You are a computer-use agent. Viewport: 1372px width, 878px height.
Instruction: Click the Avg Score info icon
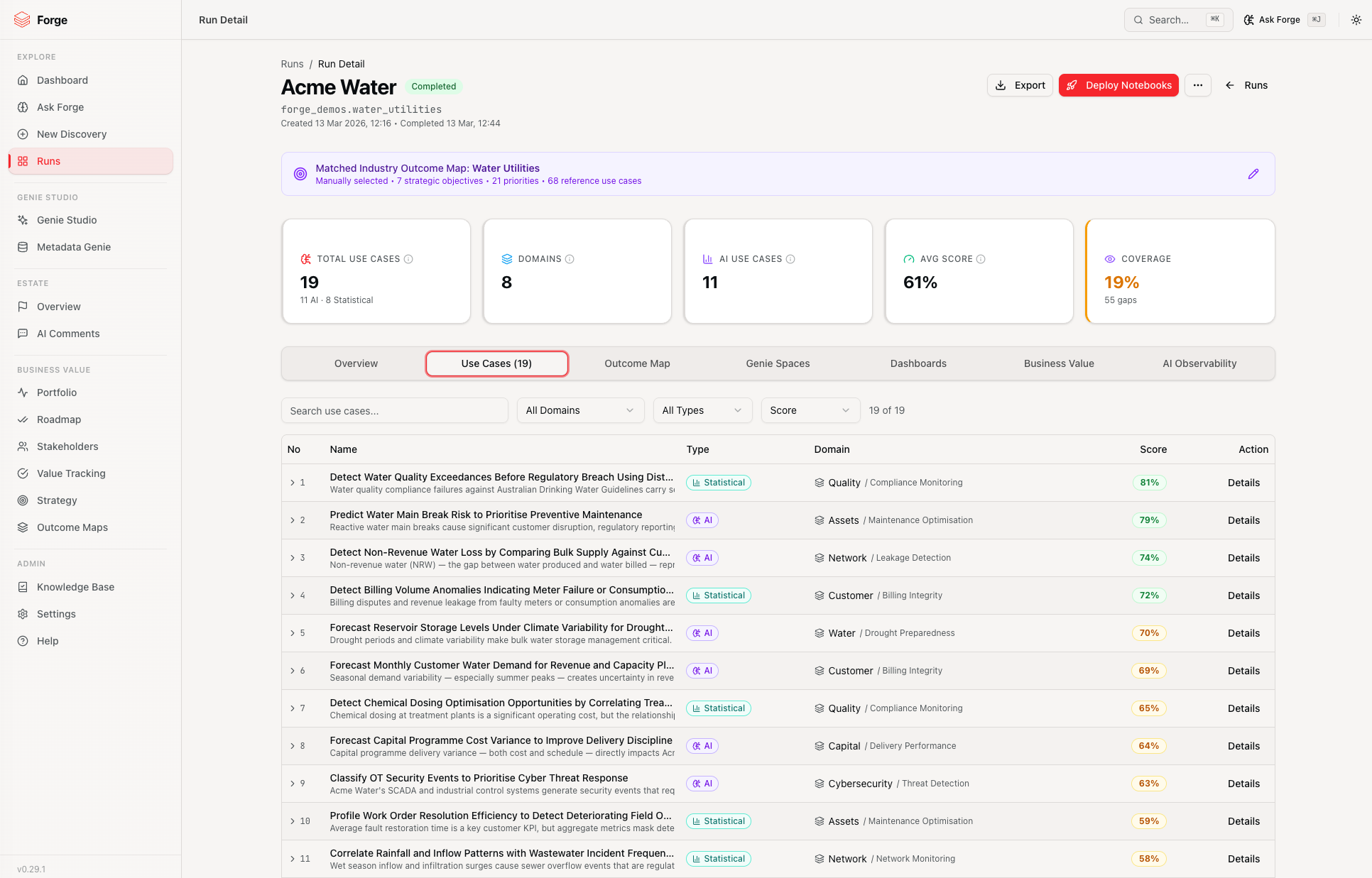981,259
